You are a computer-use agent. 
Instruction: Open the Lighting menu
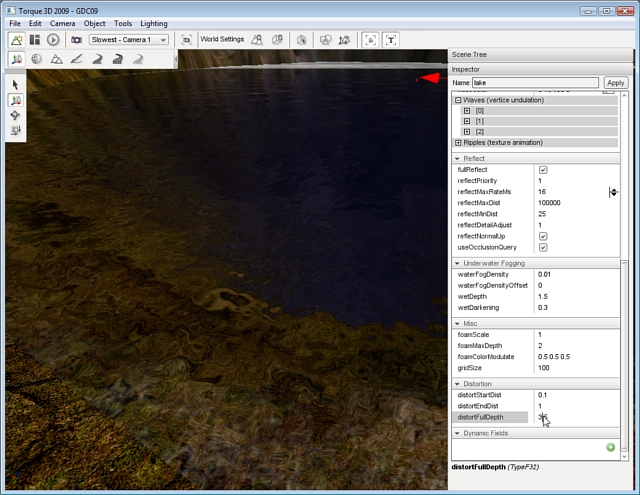click(153, 23)
